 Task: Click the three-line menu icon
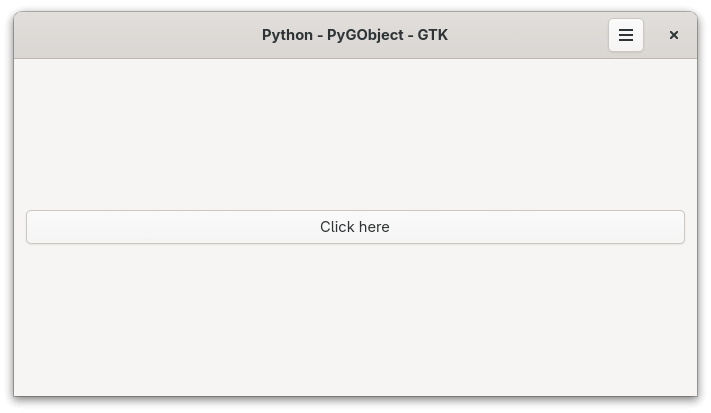pos(626,35)
